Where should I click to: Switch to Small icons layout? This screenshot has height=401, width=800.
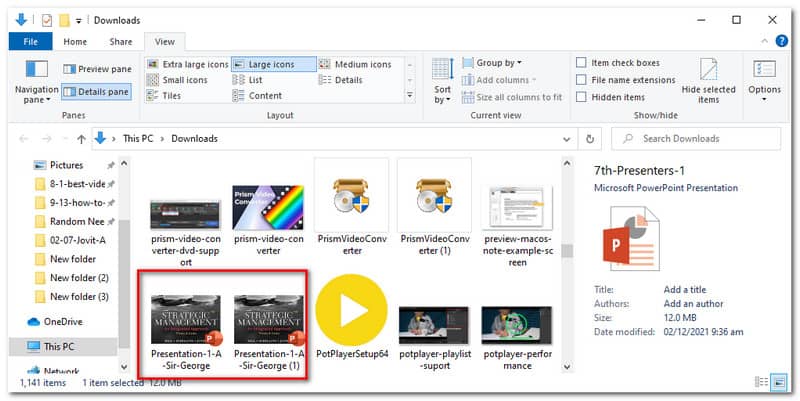tap(177, 80)
